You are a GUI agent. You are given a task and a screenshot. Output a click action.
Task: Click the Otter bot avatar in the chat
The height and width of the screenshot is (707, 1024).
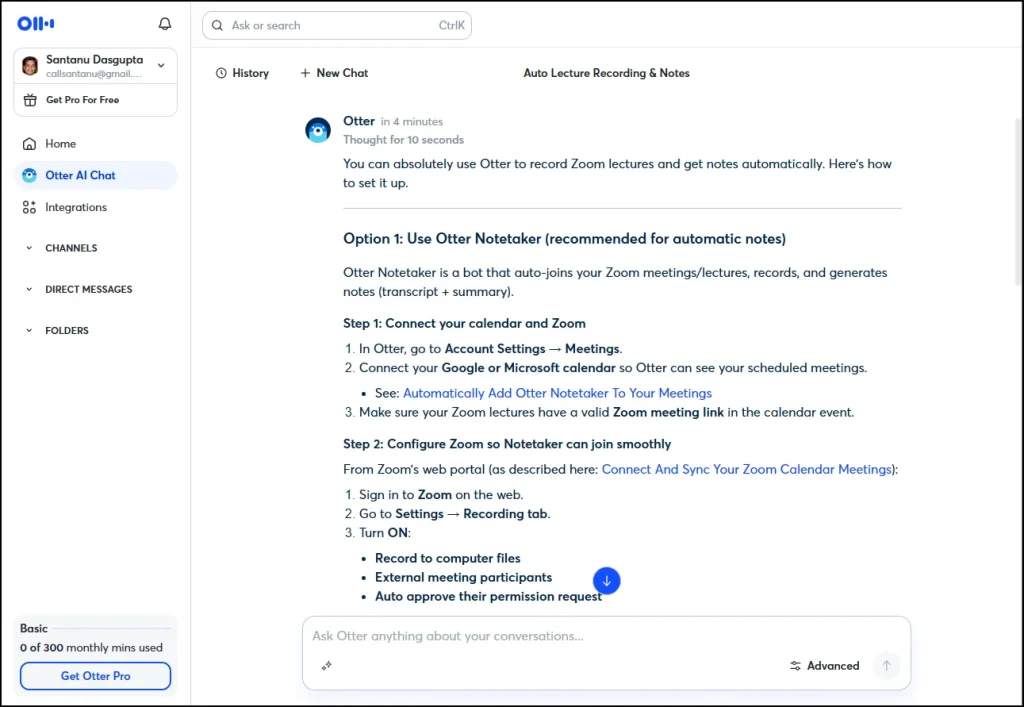[318, 131]
